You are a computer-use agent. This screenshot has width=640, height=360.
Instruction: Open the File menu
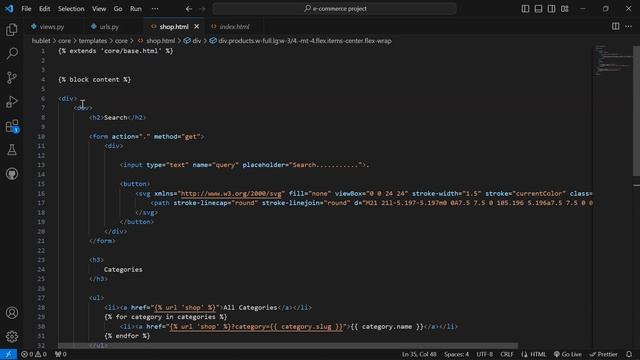[26, 9]
